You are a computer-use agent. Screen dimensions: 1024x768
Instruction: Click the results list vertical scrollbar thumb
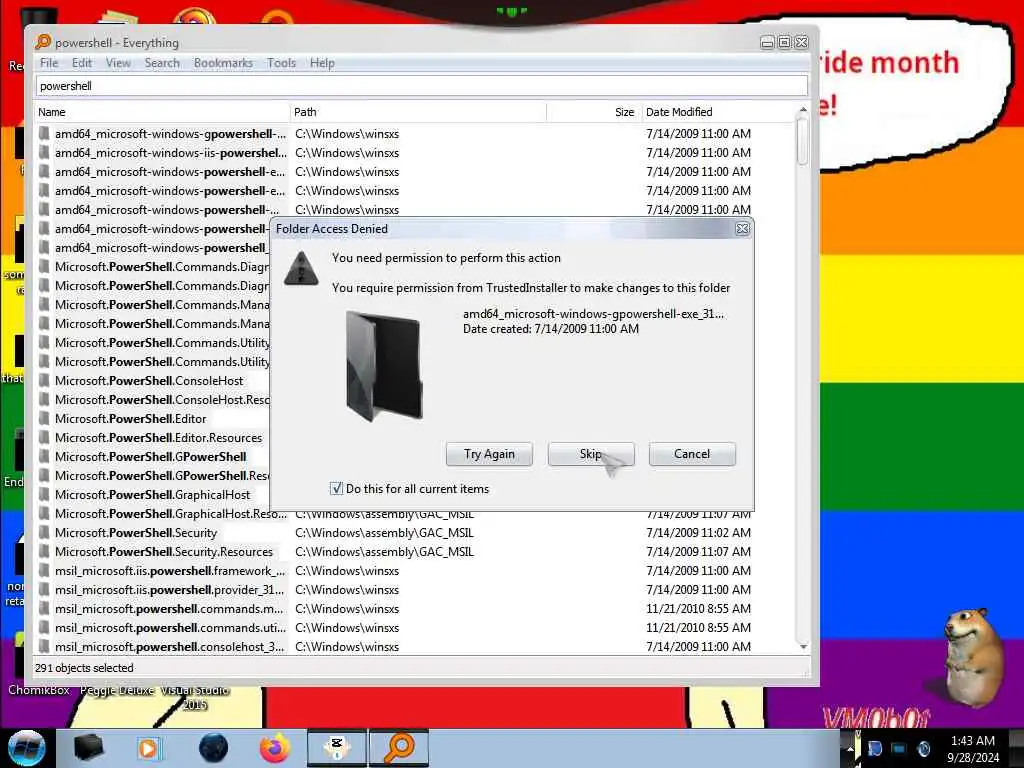[803, 141]
